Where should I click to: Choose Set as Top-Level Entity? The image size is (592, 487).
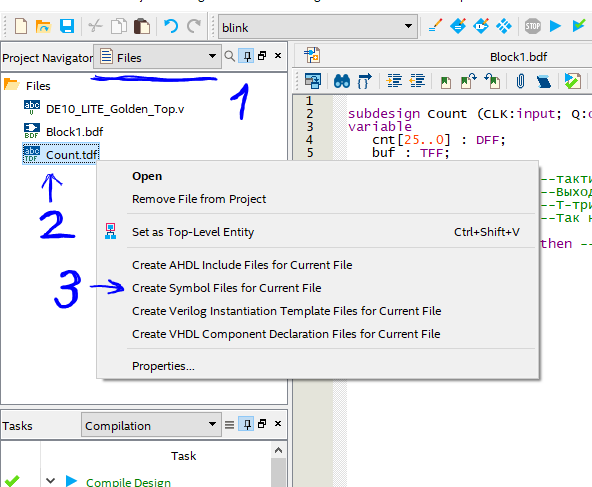coord(193,232)
